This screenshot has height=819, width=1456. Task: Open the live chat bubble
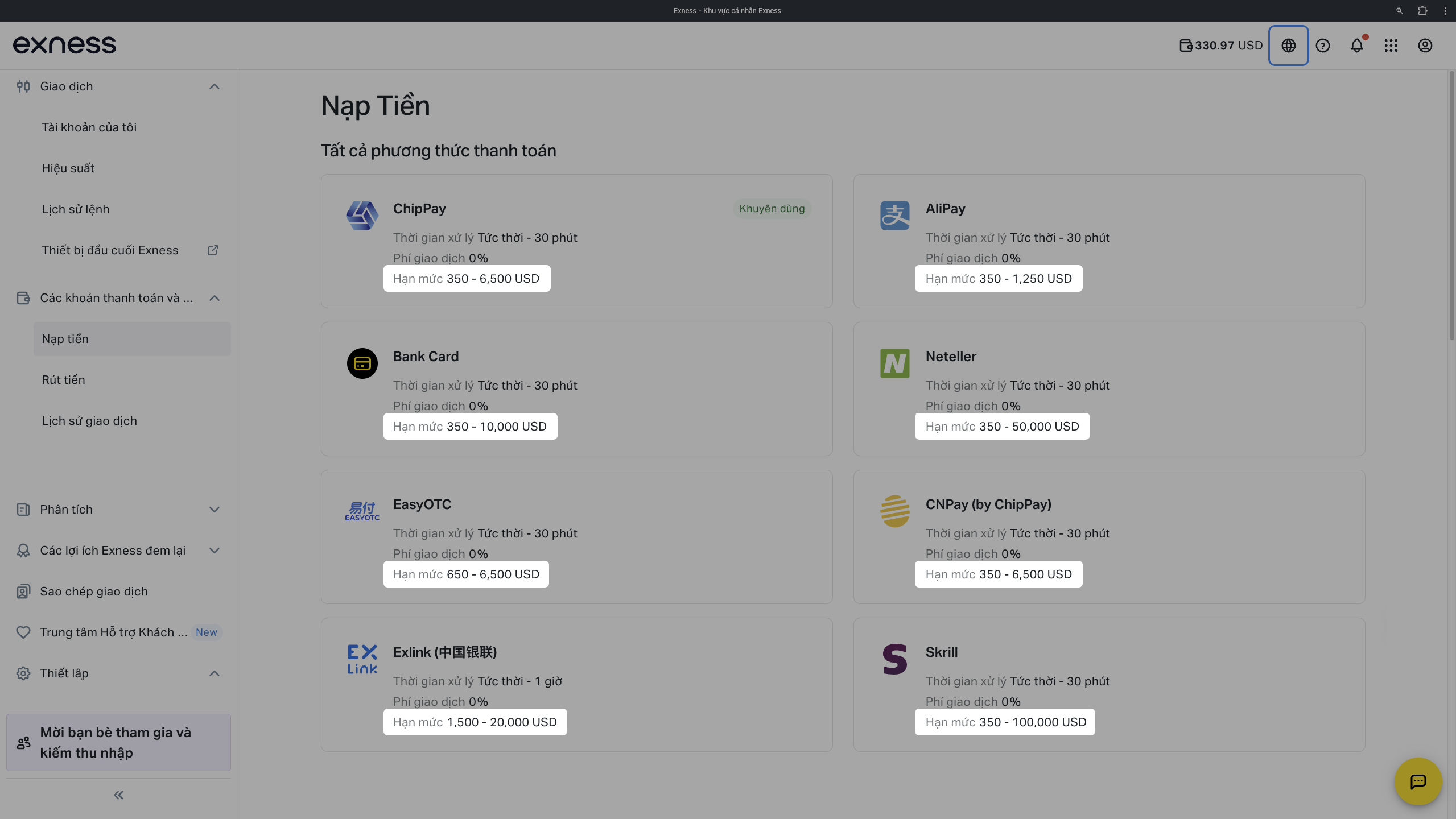1418,781
